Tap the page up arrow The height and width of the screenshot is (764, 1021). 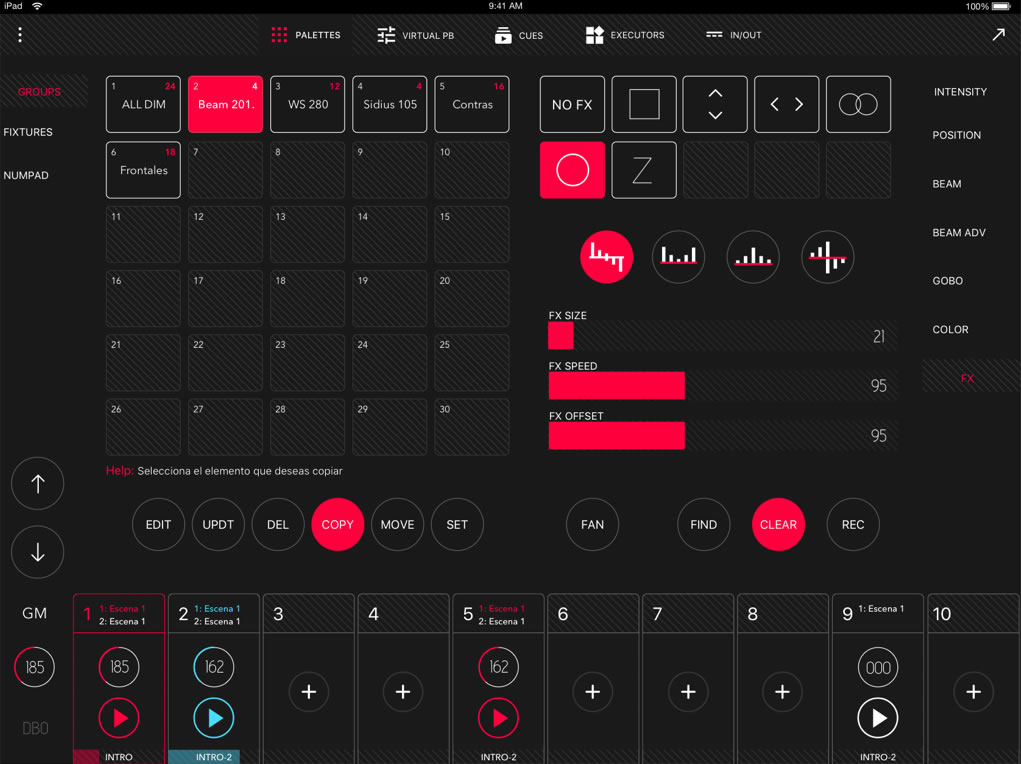38,484
